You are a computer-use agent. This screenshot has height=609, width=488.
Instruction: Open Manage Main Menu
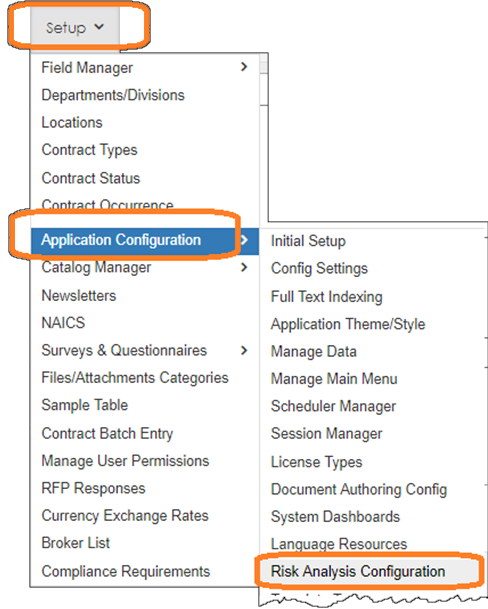point(334,379)
